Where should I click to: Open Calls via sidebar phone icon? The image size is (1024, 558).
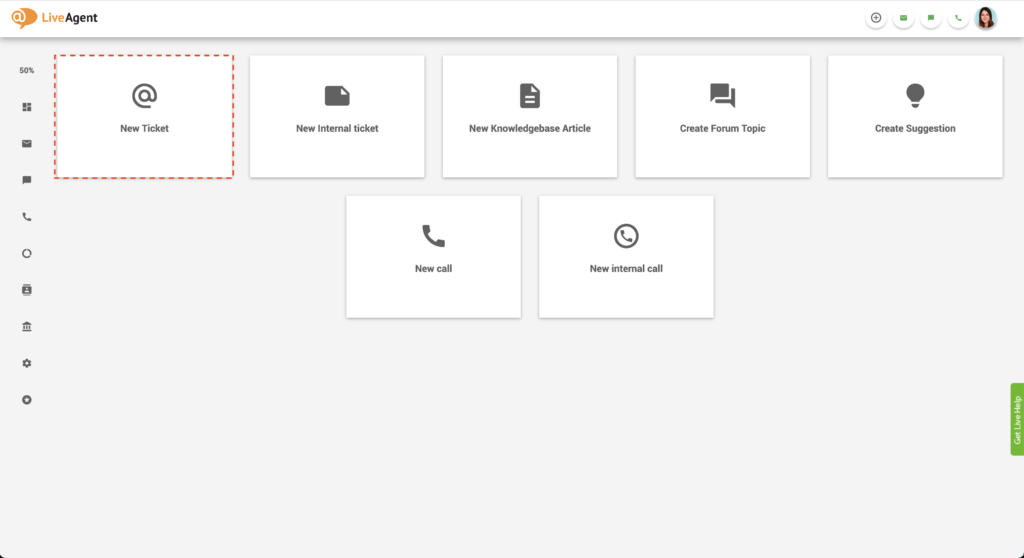tap(27, 217)
